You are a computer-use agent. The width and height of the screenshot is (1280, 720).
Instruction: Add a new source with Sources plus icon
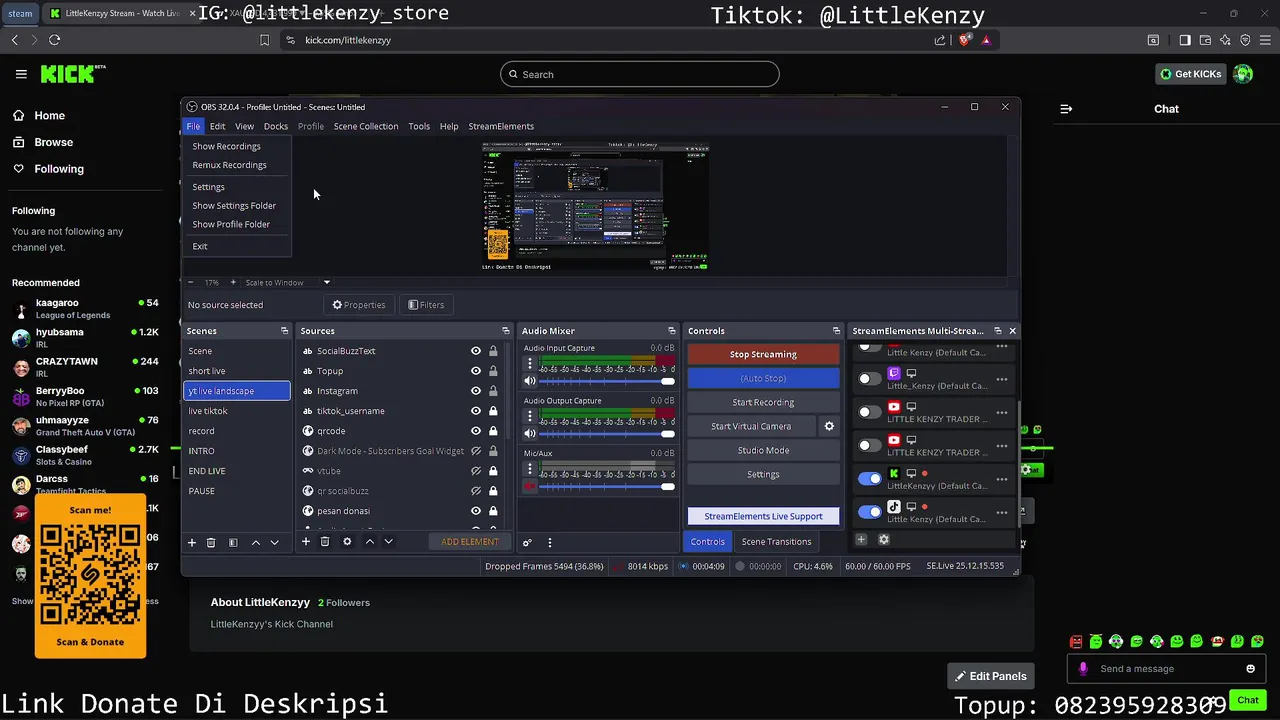[306, 542]
